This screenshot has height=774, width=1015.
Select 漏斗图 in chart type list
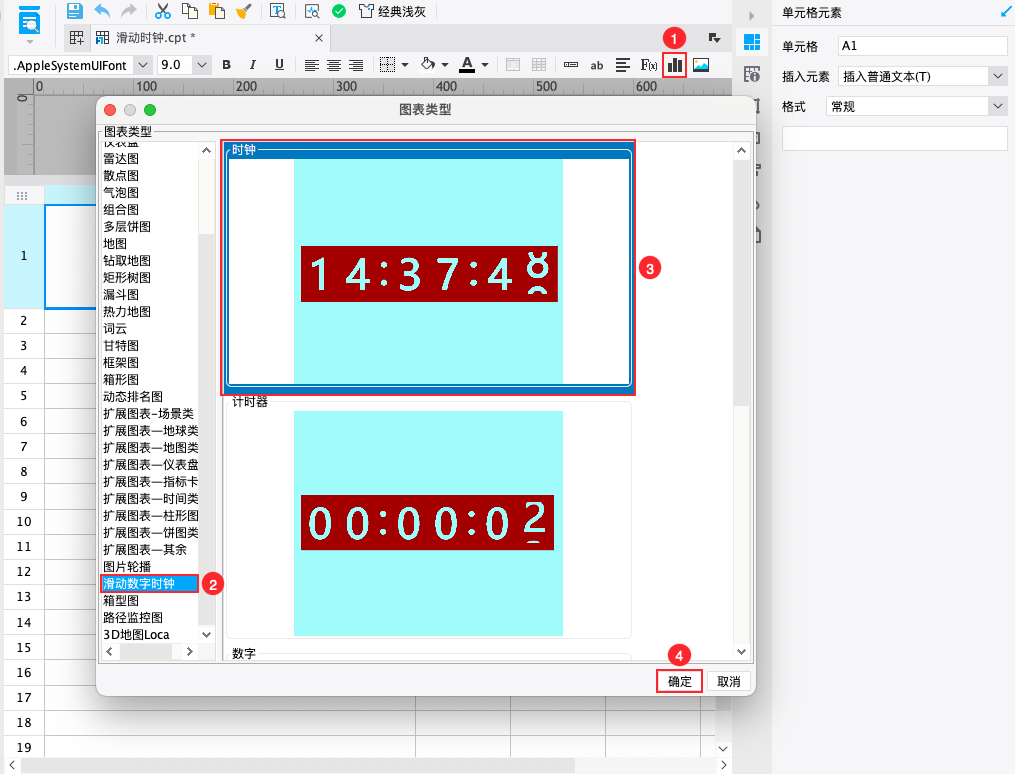[x=121, y=294]
